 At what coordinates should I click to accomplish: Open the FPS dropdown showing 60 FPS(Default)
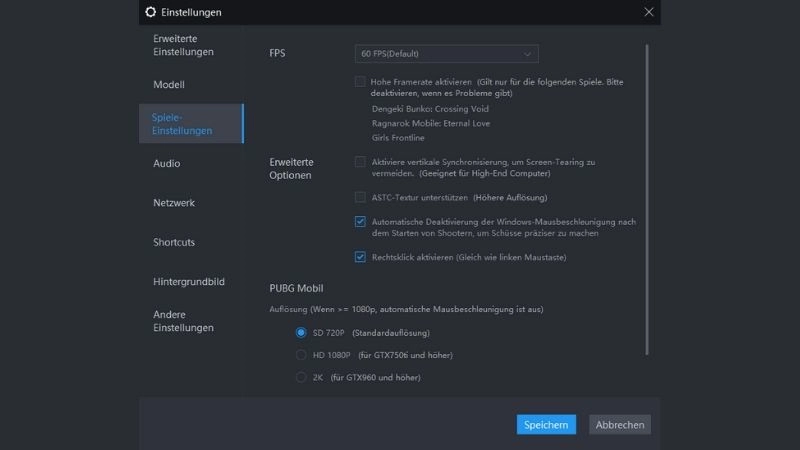coord(446,54)
